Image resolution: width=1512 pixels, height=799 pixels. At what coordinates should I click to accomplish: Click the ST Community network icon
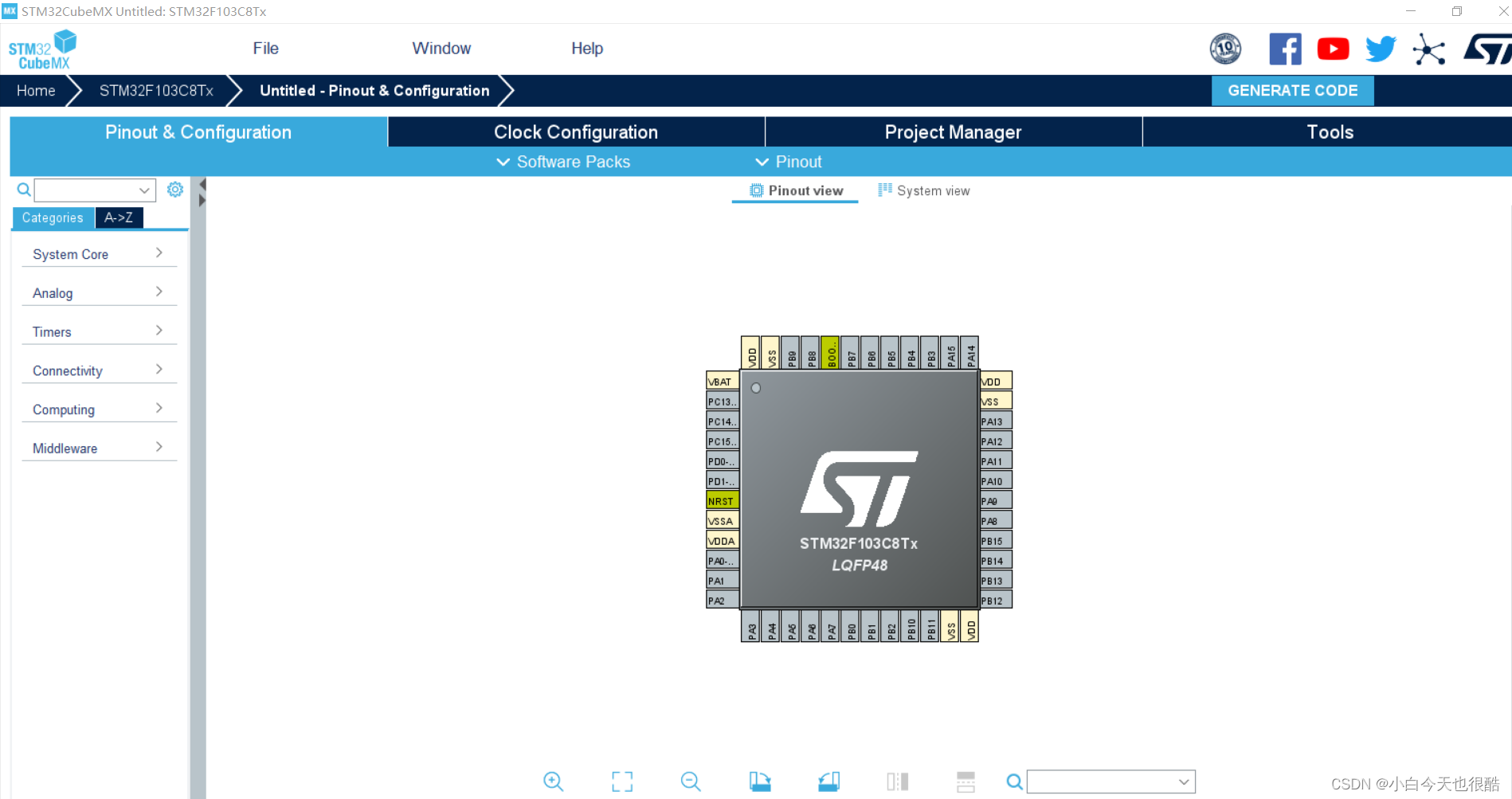(1428, 49)
